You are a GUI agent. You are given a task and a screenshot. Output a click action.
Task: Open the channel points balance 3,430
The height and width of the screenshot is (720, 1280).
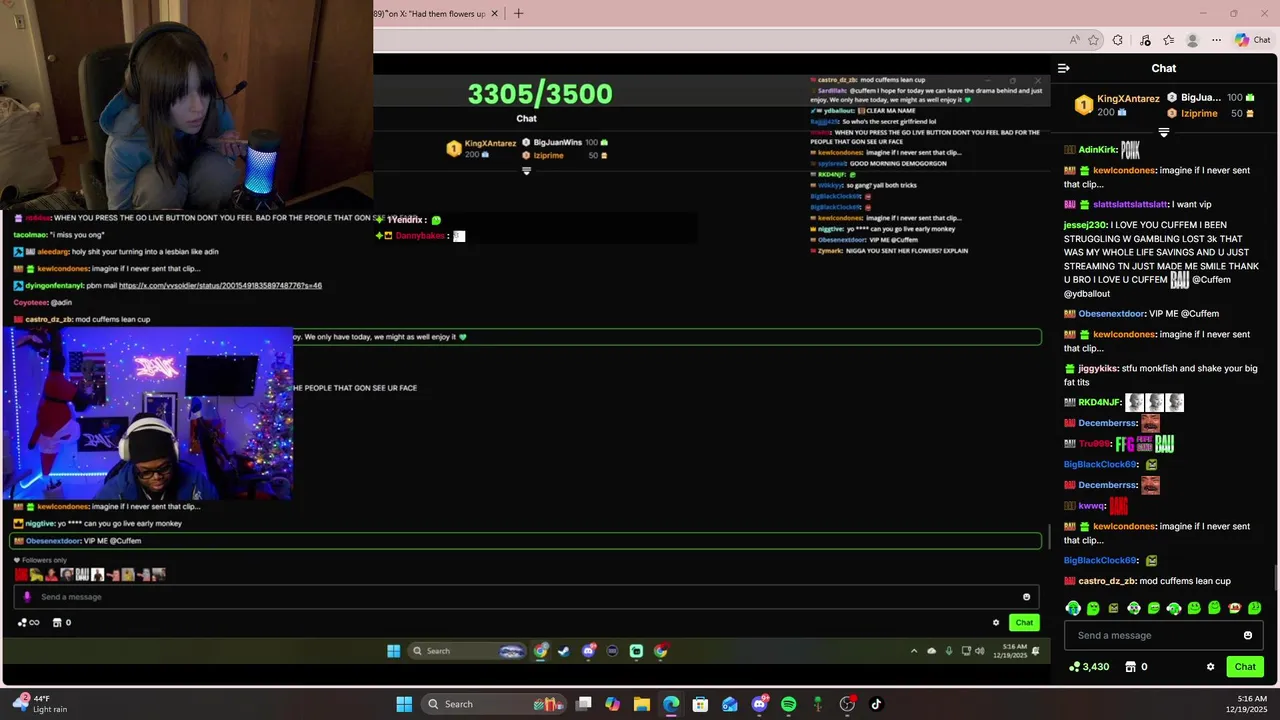(x=1089, y=667)
